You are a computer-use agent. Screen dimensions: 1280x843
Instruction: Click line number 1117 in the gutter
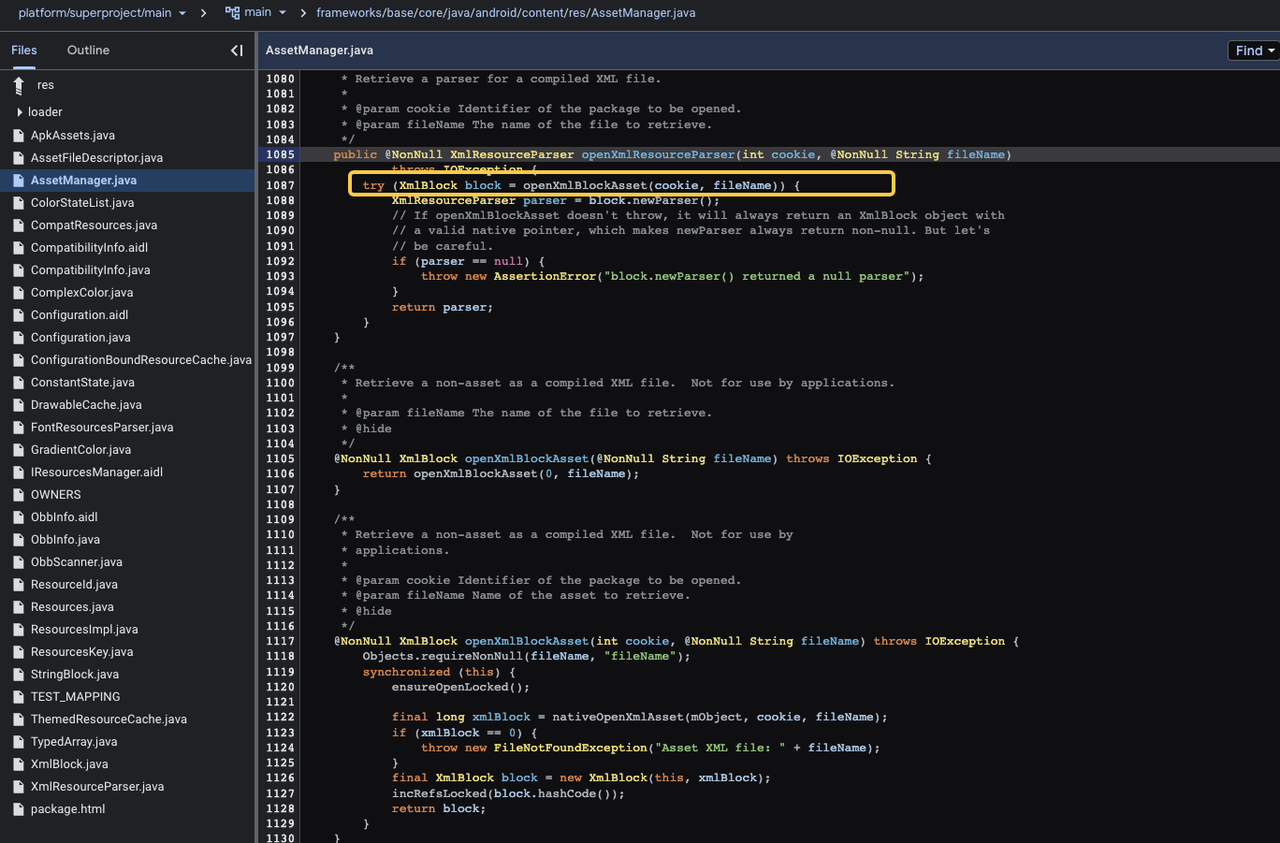pos(280,641)
